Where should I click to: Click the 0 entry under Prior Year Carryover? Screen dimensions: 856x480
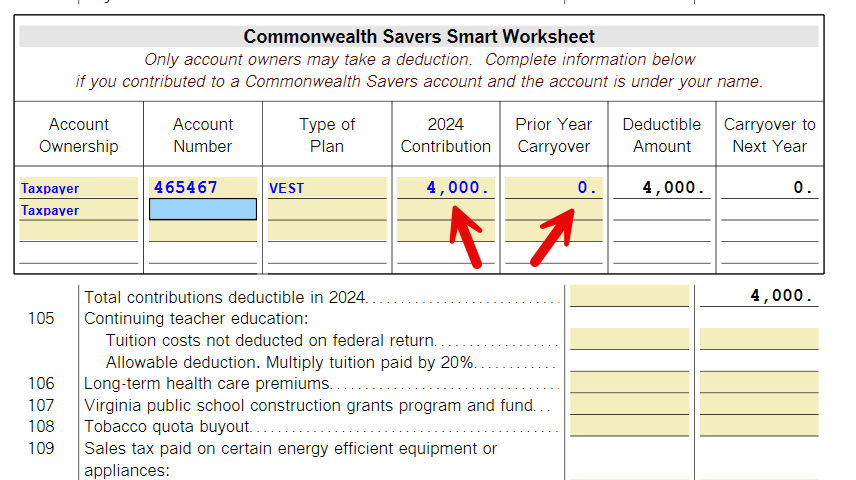click(554, 187)
